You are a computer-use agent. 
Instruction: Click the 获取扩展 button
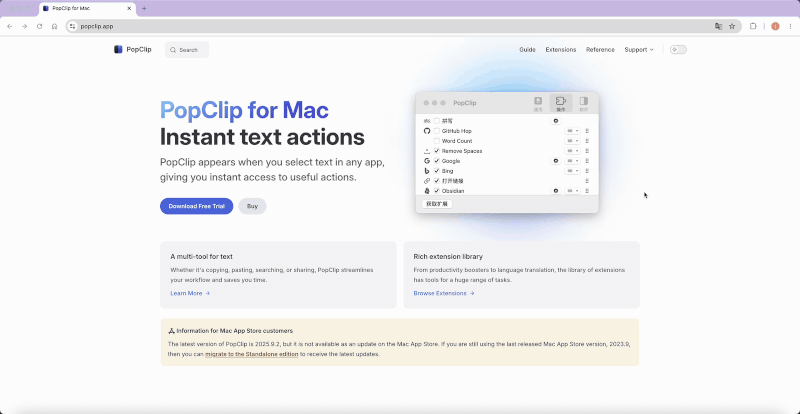437,204
